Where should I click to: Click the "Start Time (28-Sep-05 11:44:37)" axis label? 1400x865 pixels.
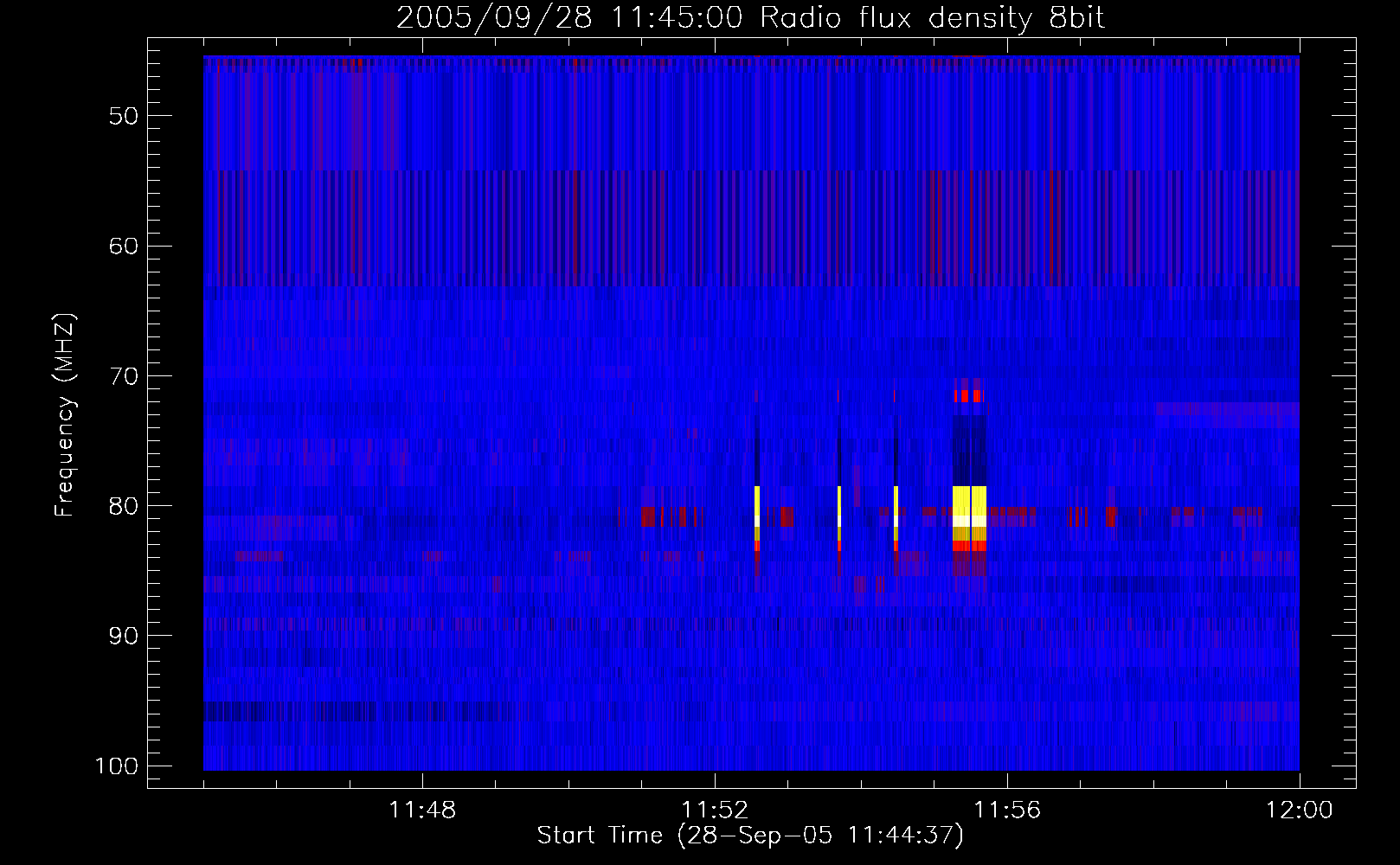coord(750,836)
